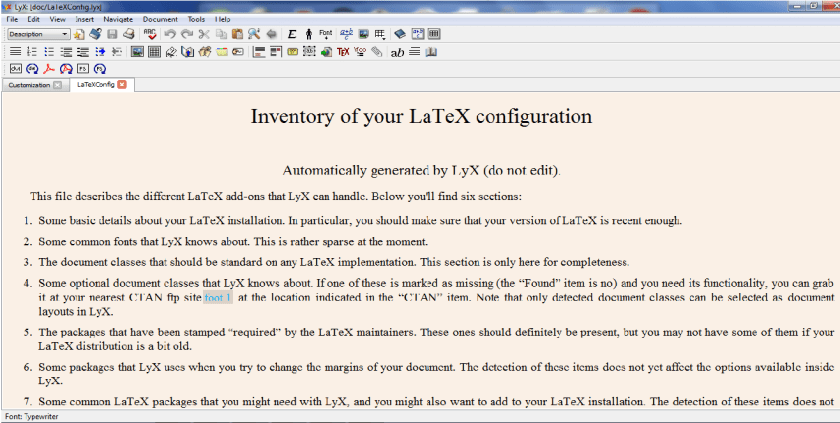
Task: Open the Edit menu
Action: 34,19
